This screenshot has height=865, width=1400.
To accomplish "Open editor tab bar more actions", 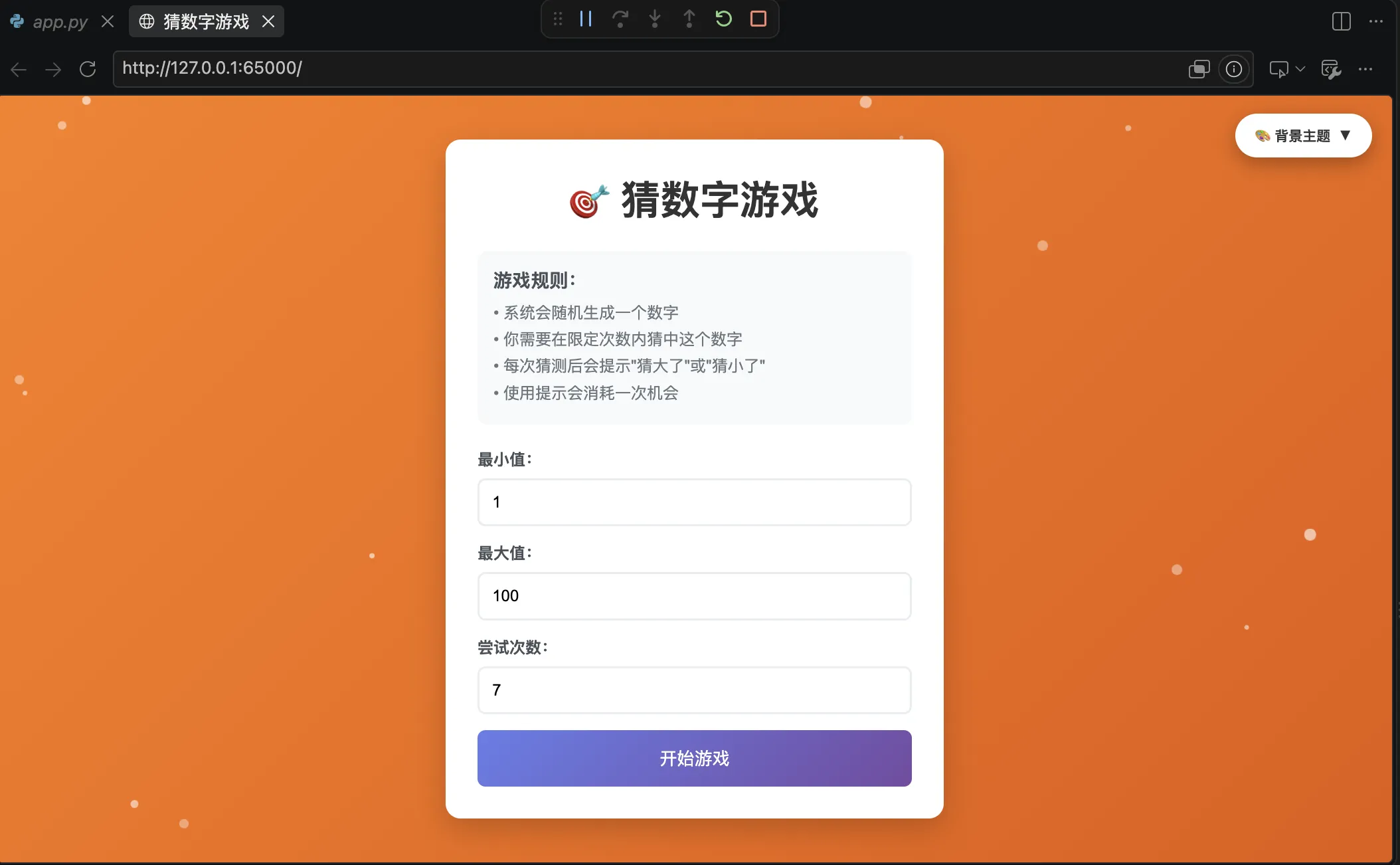I will (x=1376, y=21).
